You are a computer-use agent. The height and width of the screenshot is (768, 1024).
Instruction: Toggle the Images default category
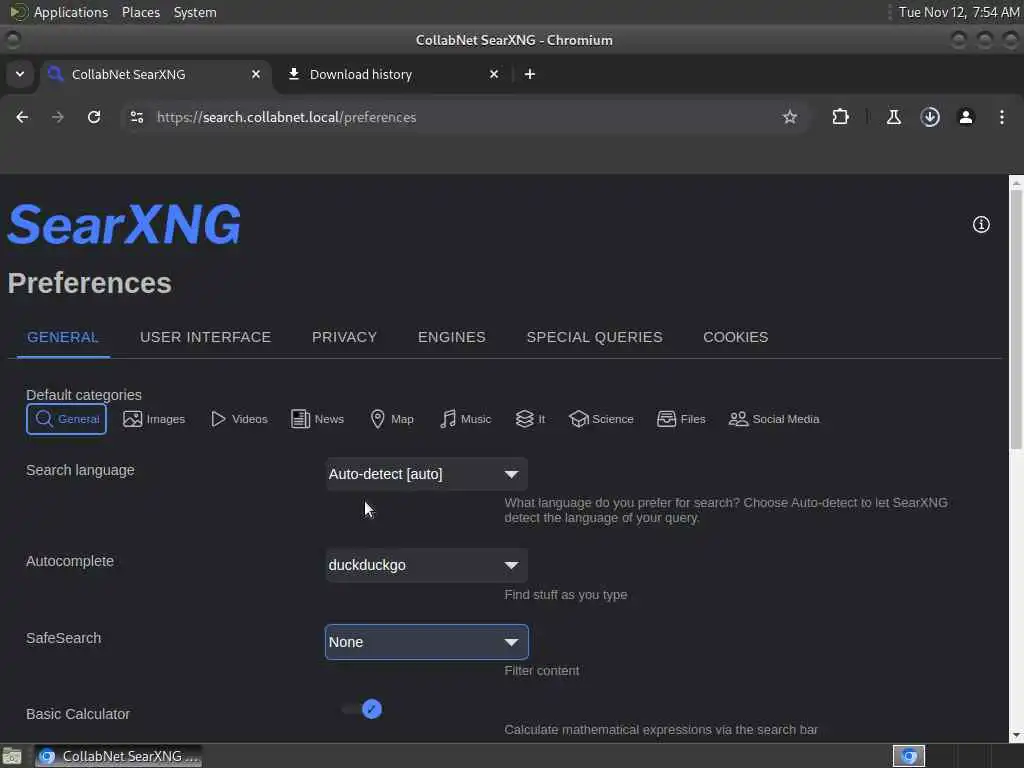tap(154, 419)
